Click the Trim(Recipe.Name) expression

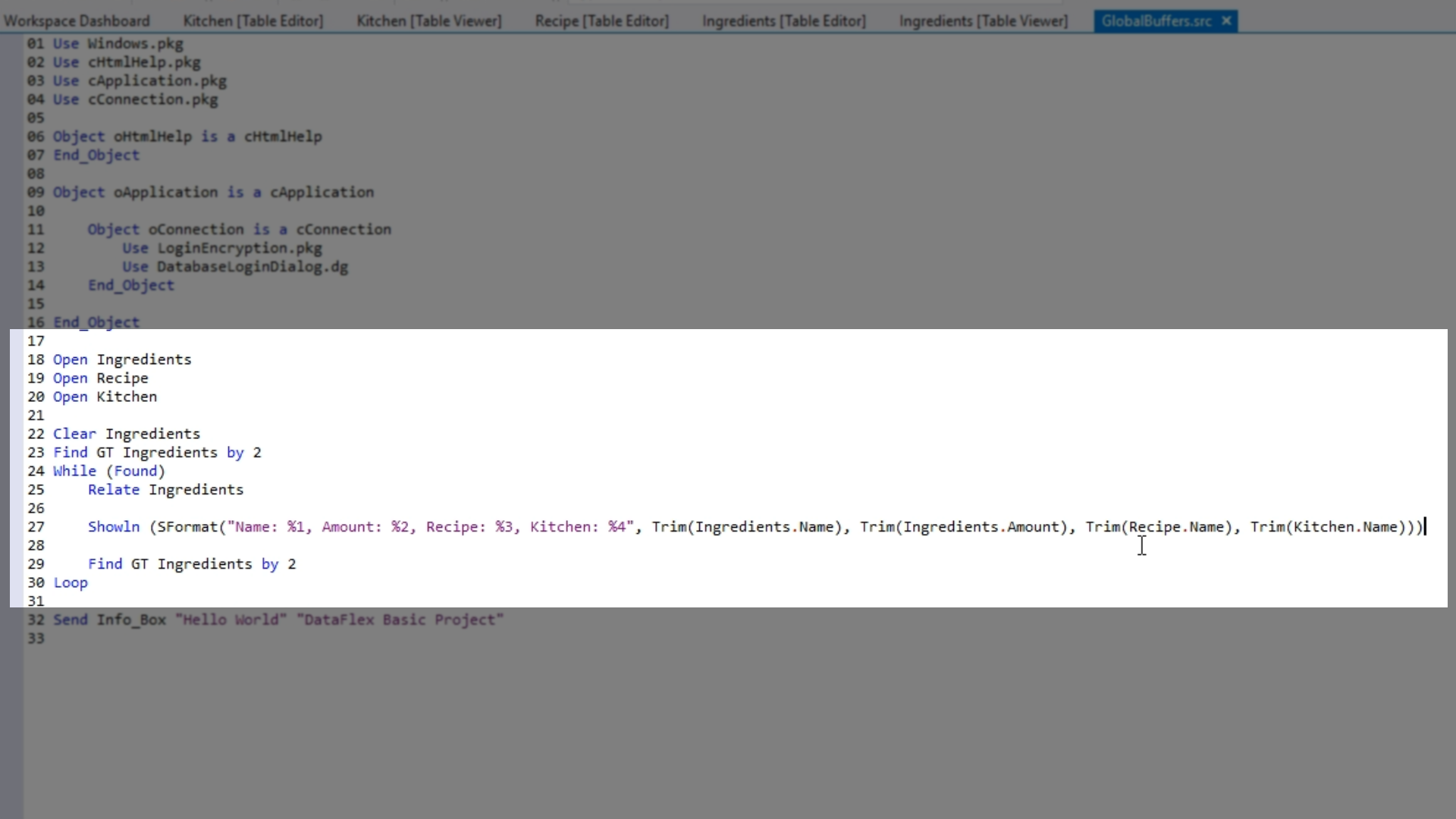1159,527
